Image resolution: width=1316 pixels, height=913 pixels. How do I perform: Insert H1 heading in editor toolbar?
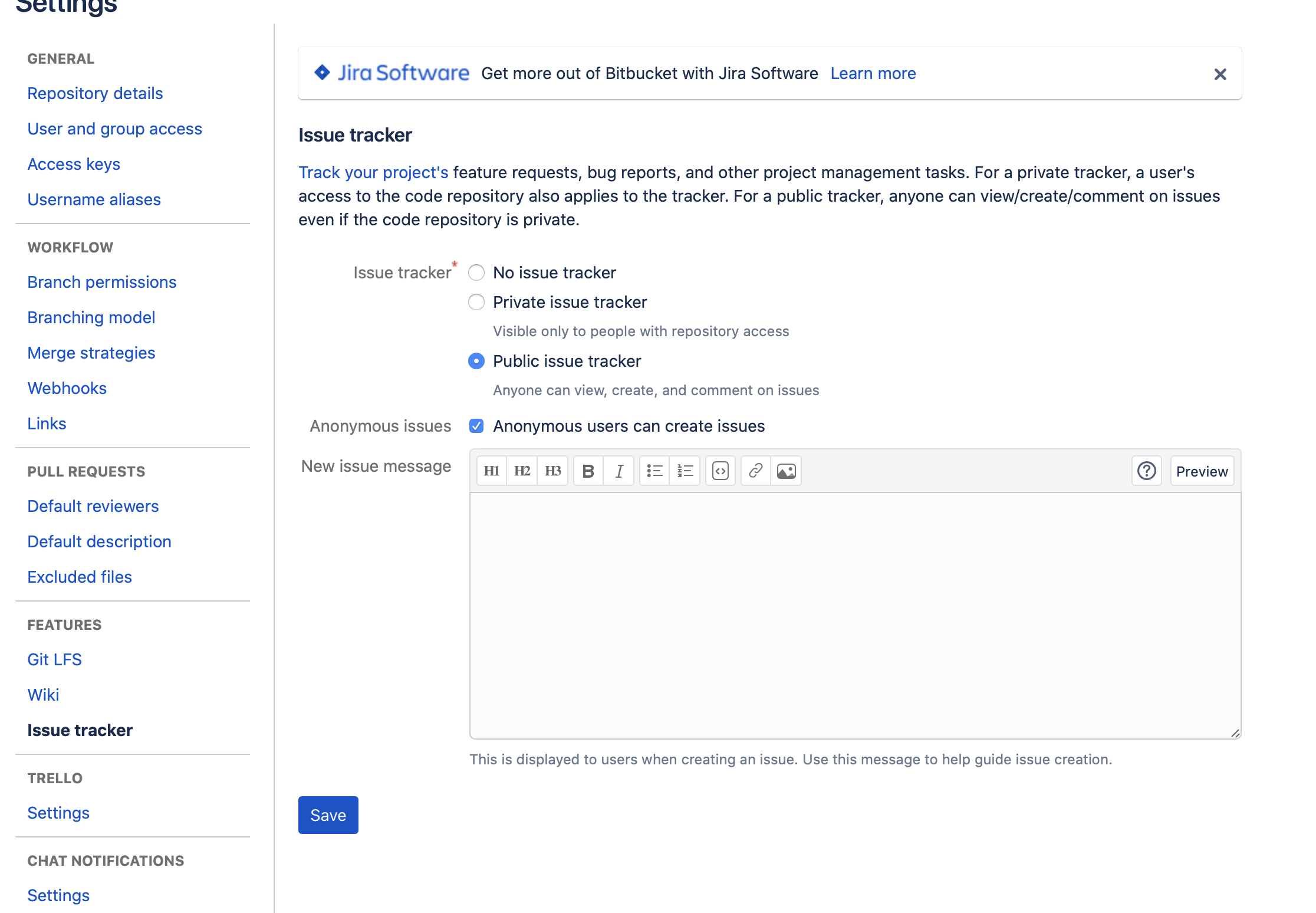[491, 471]
